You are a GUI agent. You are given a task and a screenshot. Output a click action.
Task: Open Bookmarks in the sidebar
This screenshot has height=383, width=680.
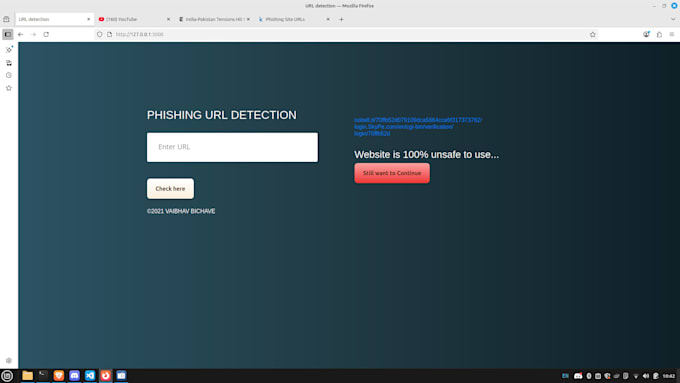(9, 88)
